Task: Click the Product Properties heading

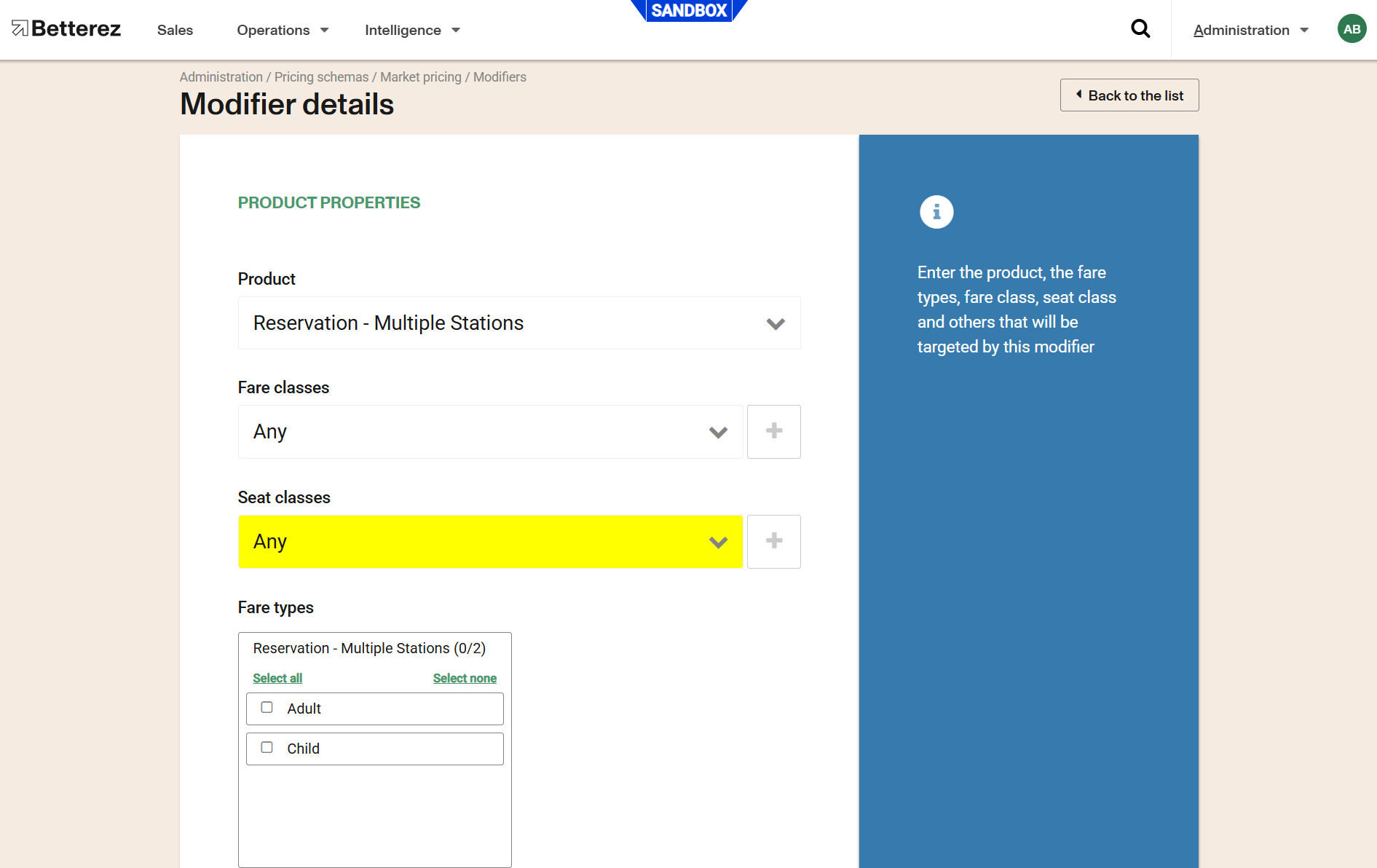Action: (x=329, y=202)
